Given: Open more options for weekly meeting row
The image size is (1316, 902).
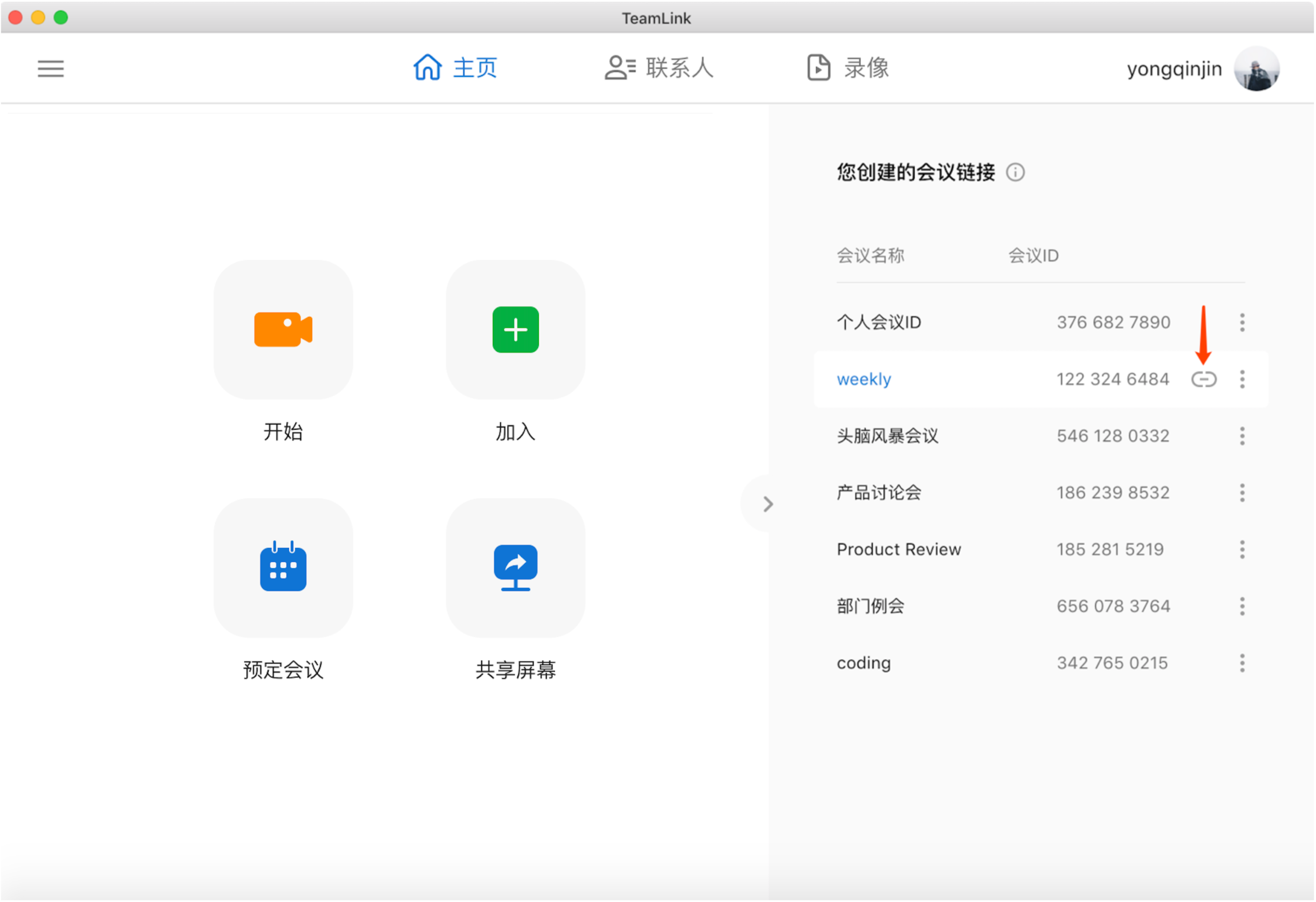Looking at the screenshot, I should click(1242, 379).
